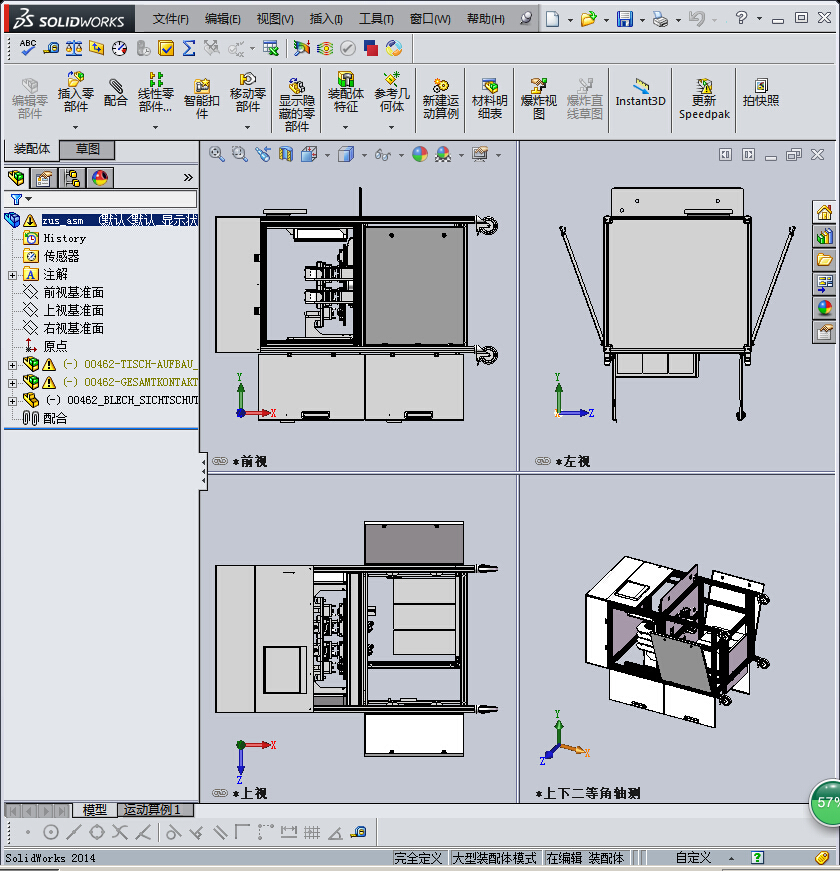The width and height of the screenshot is (840, 871).
Task: Open View Settings monitor icon
Action: pos(479,154)
